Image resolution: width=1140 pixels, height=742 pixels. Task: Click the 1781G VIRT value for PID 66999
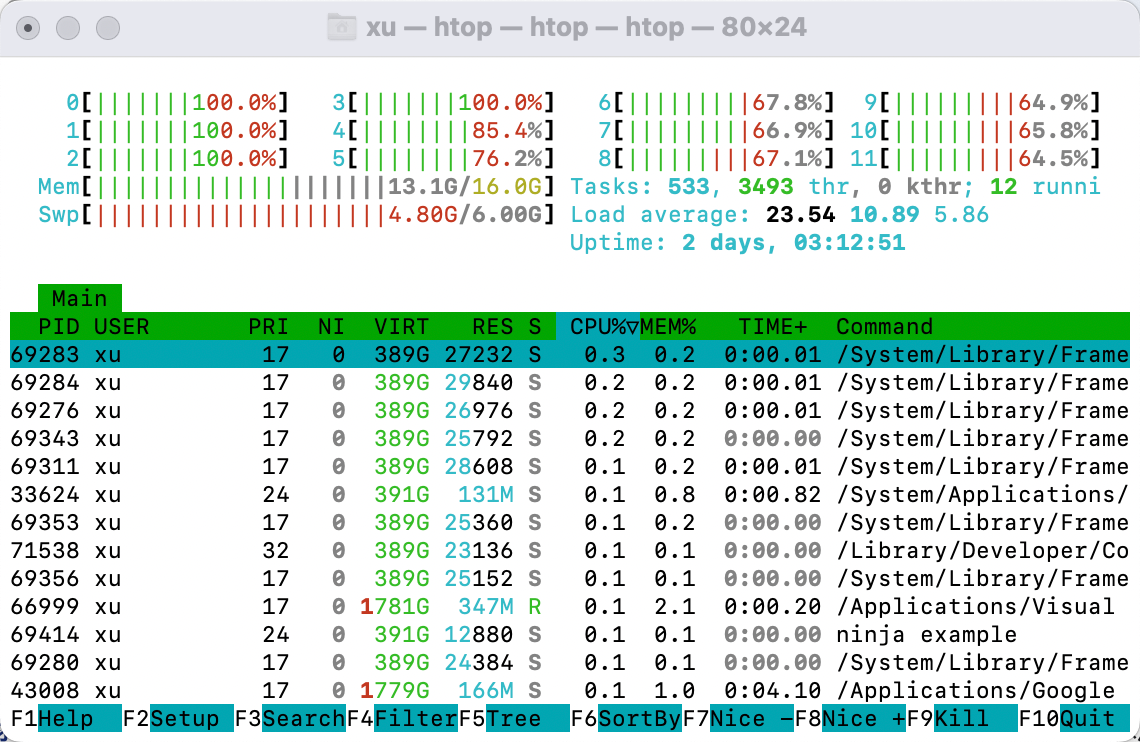395,606
